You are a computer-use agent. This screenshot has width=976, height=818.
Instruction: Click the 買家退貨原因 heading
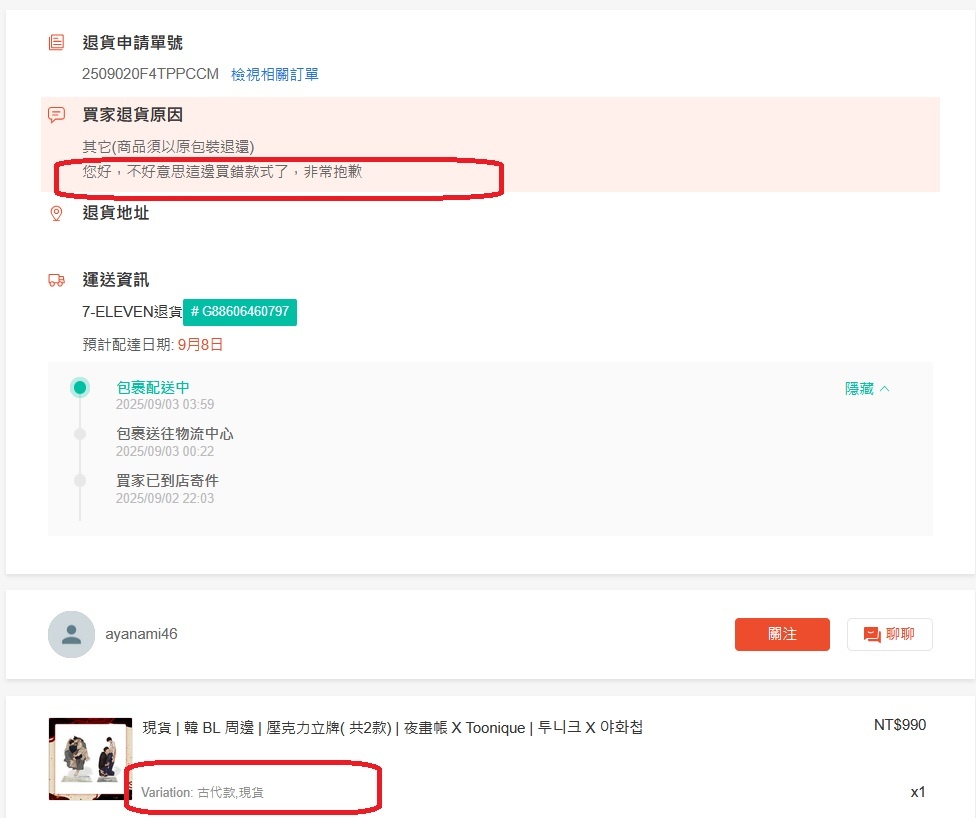tap(133, 115)
